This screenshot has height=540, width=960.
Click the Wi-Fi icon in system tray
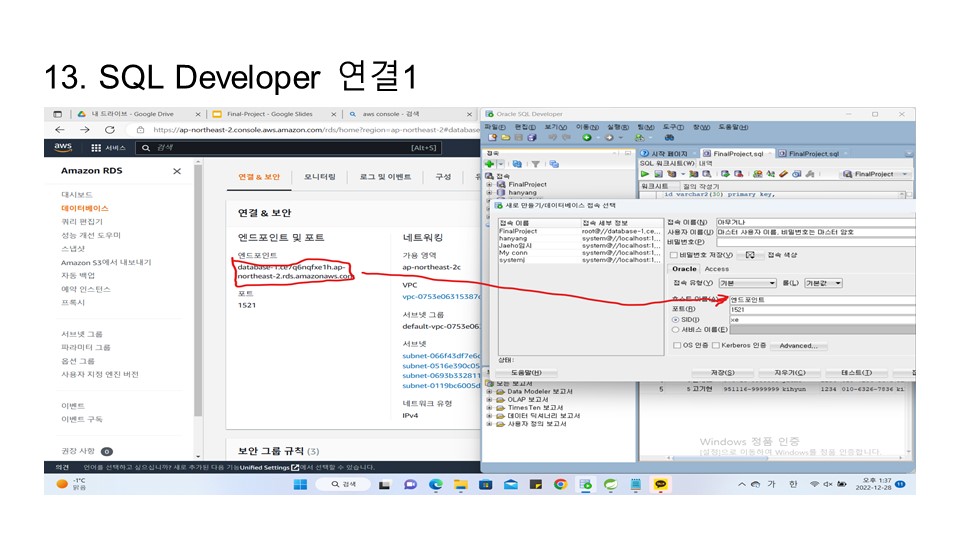[x=814, y=484]
